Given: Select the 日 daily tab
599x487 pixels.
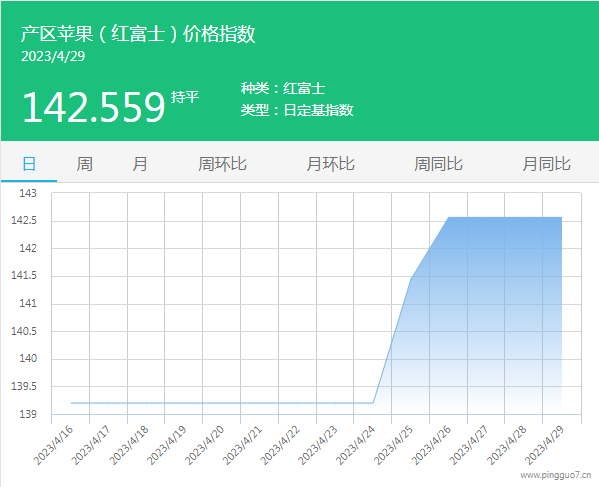Looking at the screenshot, I should click(x=29, y=164).
